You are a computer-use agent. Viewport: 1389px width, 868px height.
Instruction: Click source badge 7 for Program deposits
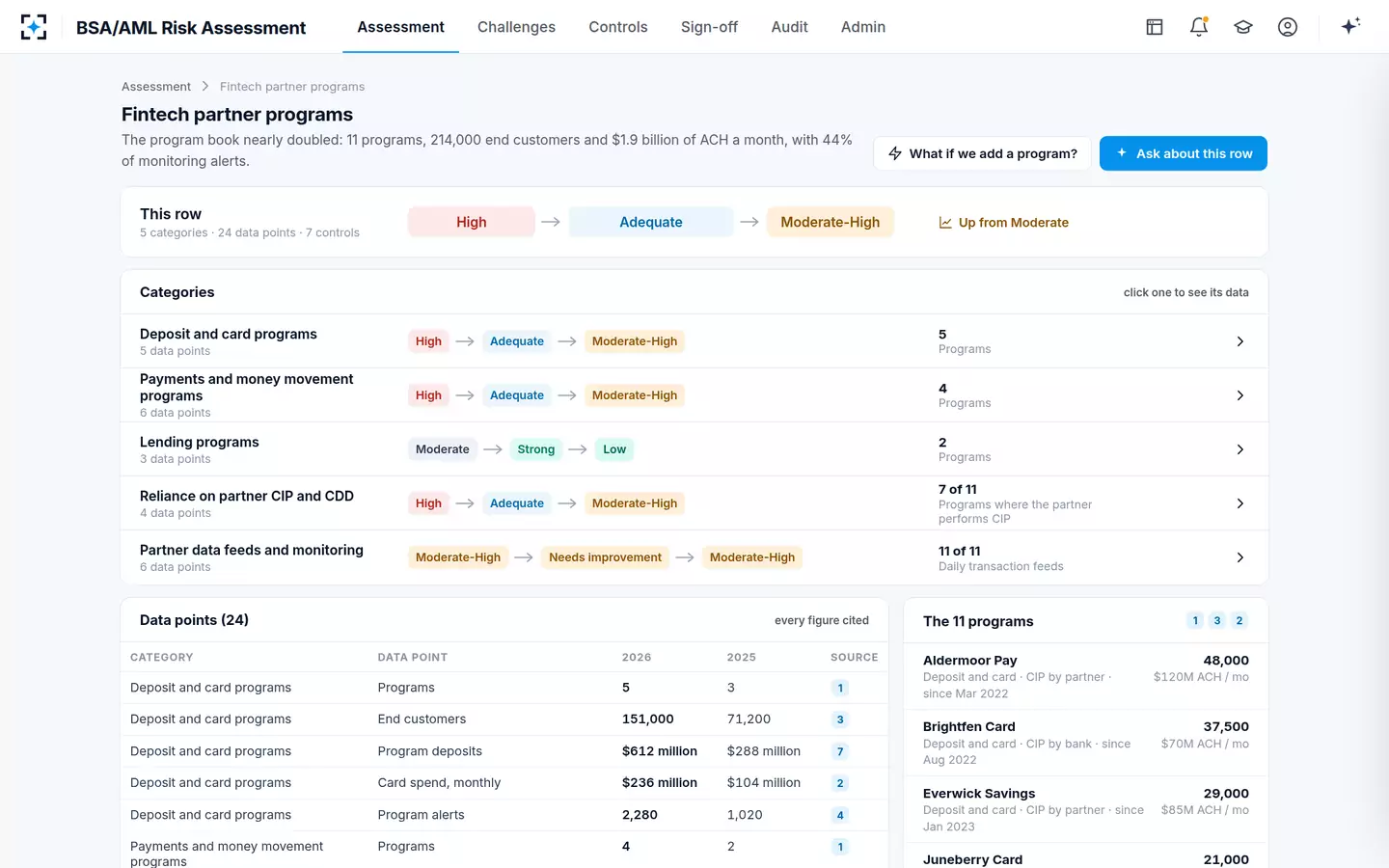click(x=840, y=751)
